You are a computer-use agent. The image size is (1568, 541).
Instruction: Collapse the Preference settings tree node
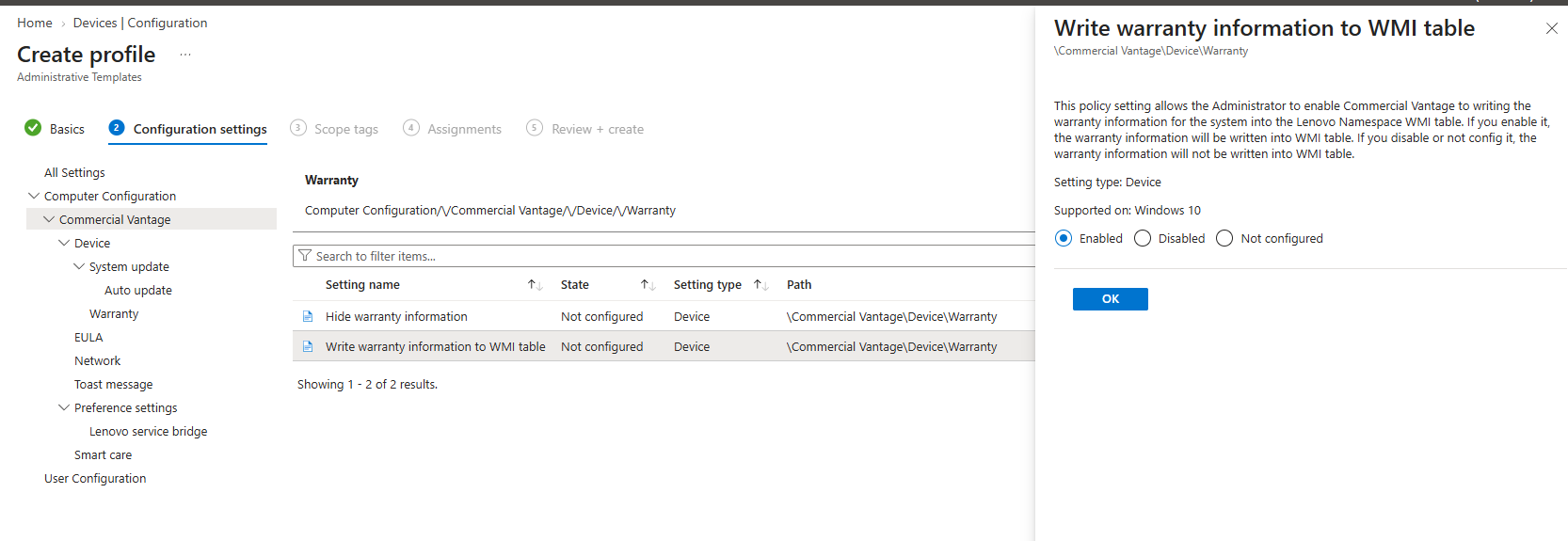[x=64, y=407]
